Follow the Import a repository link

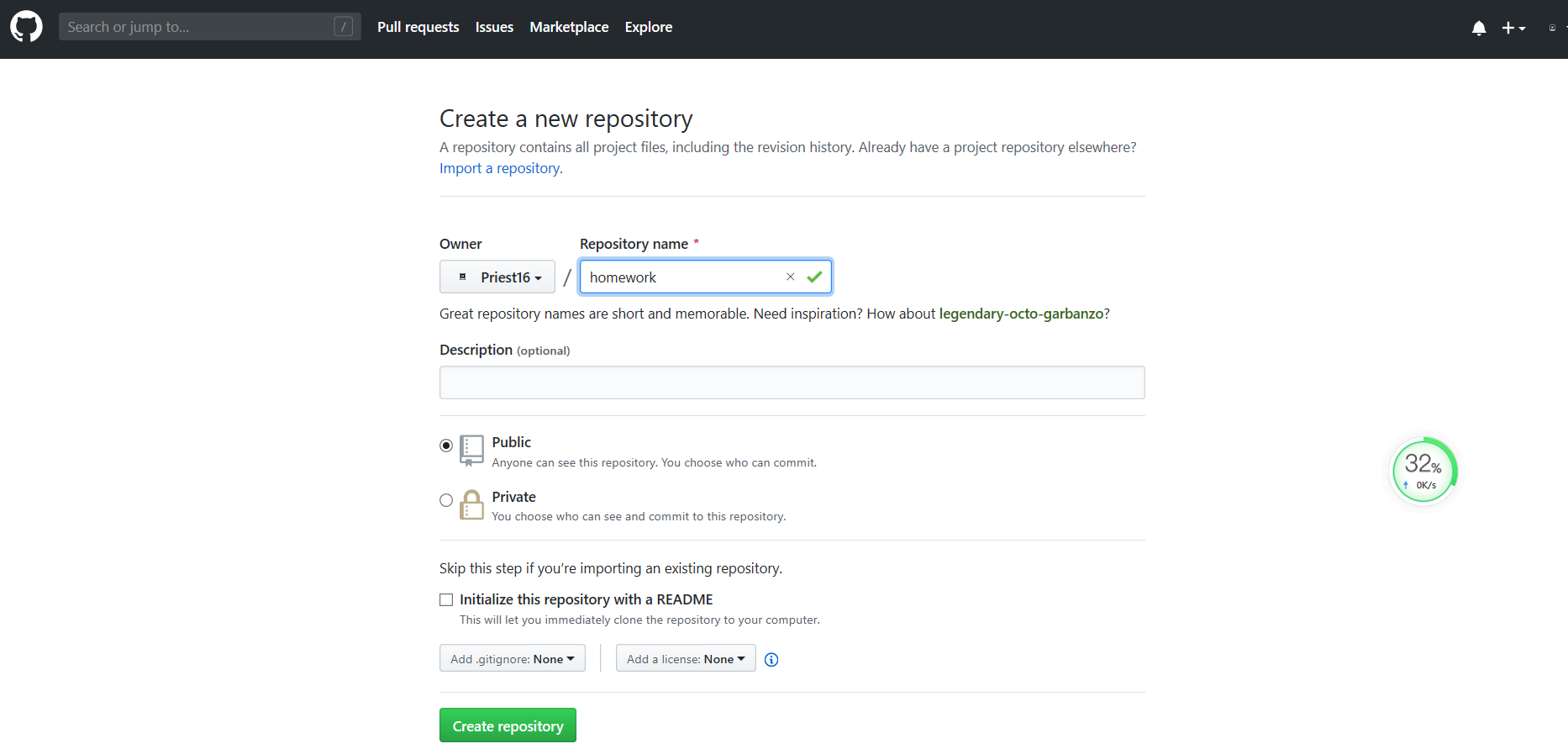point(501,168)
